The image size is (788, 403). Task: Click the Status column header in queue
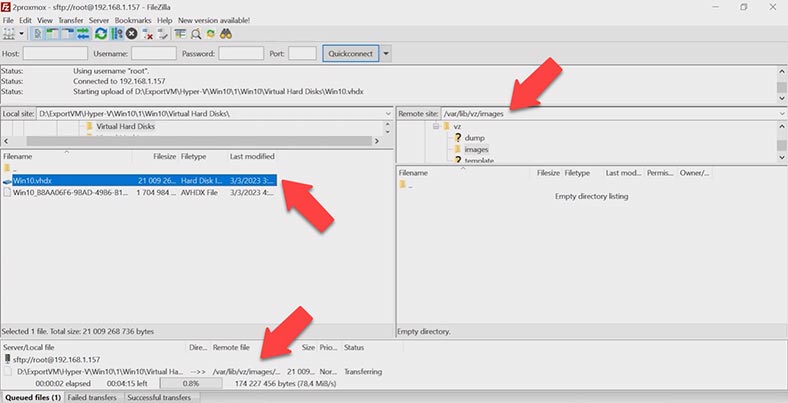(372, 348)
